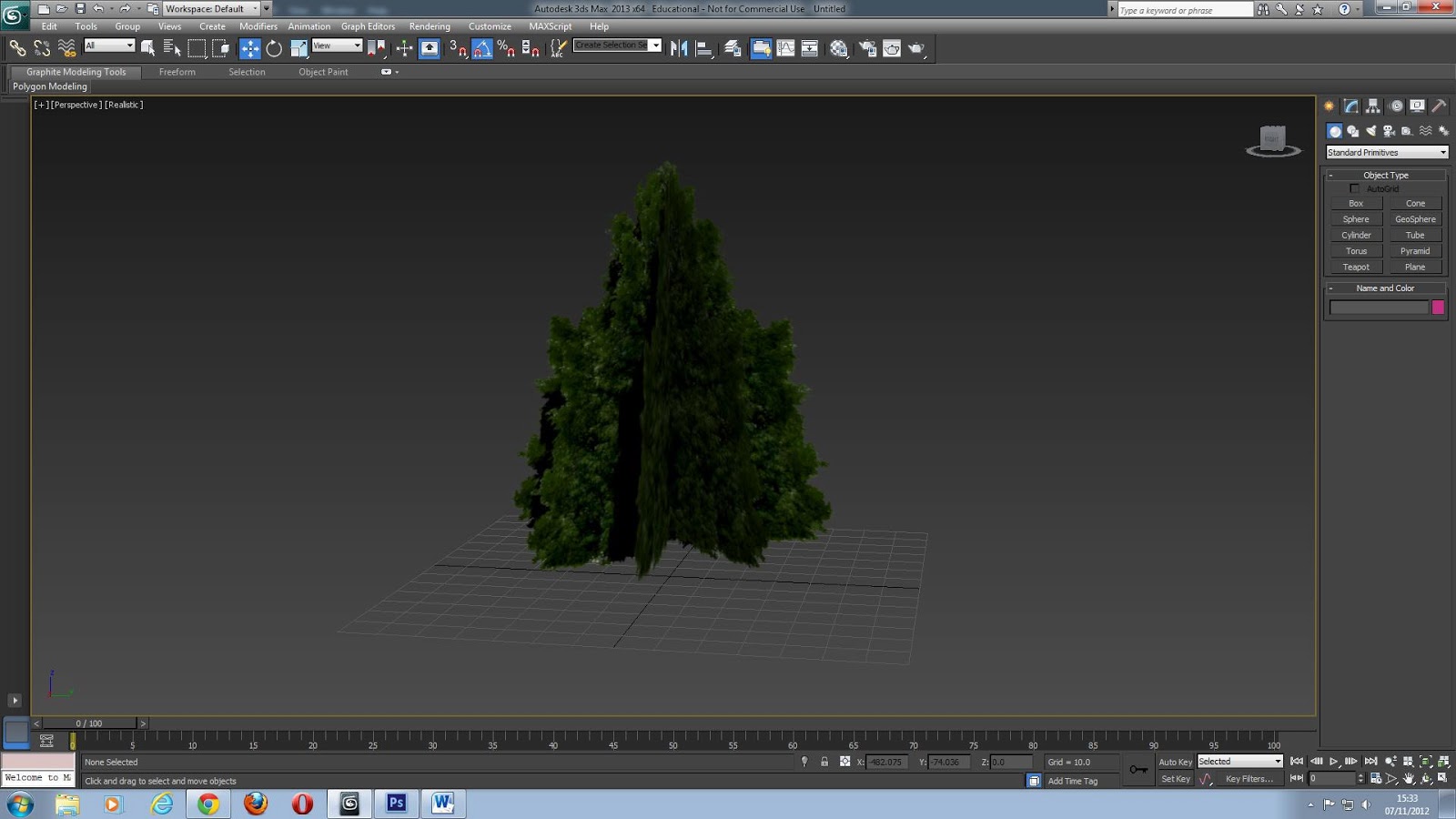
Task: Toggle Auto Key animation mode
Action: click(1175, 762)
